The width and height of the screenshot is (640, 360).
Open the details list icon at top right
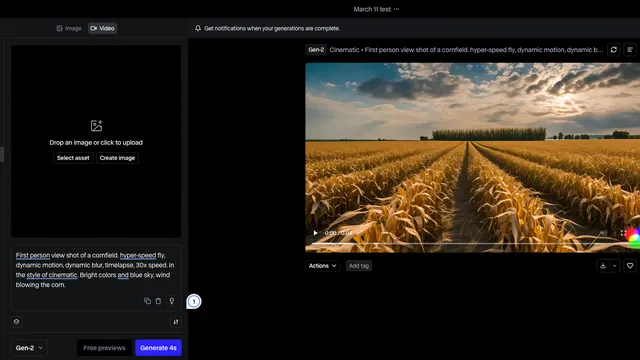click(x=630, y=50)
